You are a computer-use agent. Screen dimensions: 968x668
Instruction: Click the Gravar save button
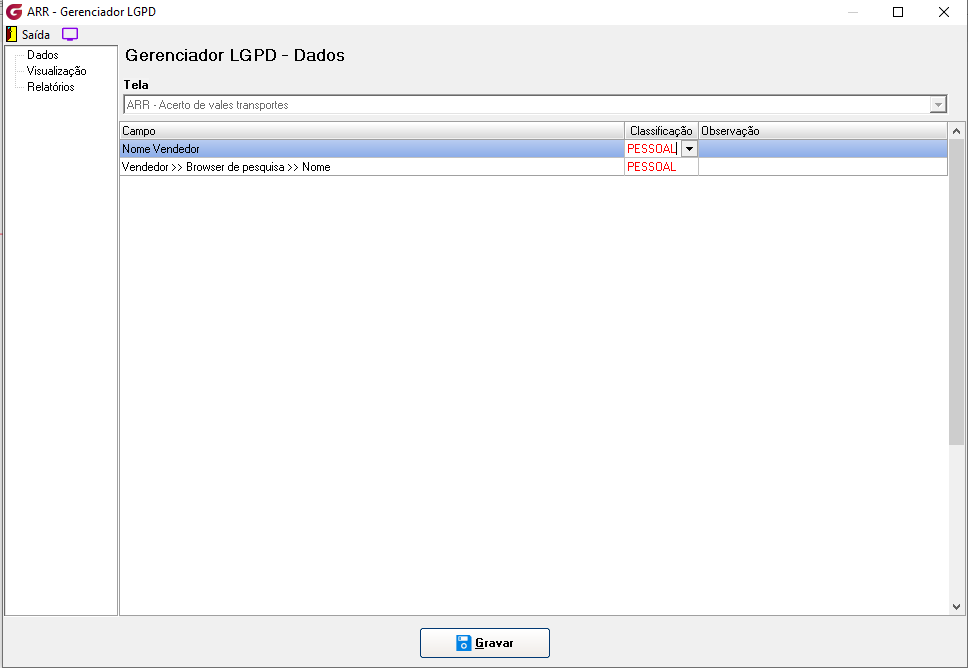click(x=485, y=643)
